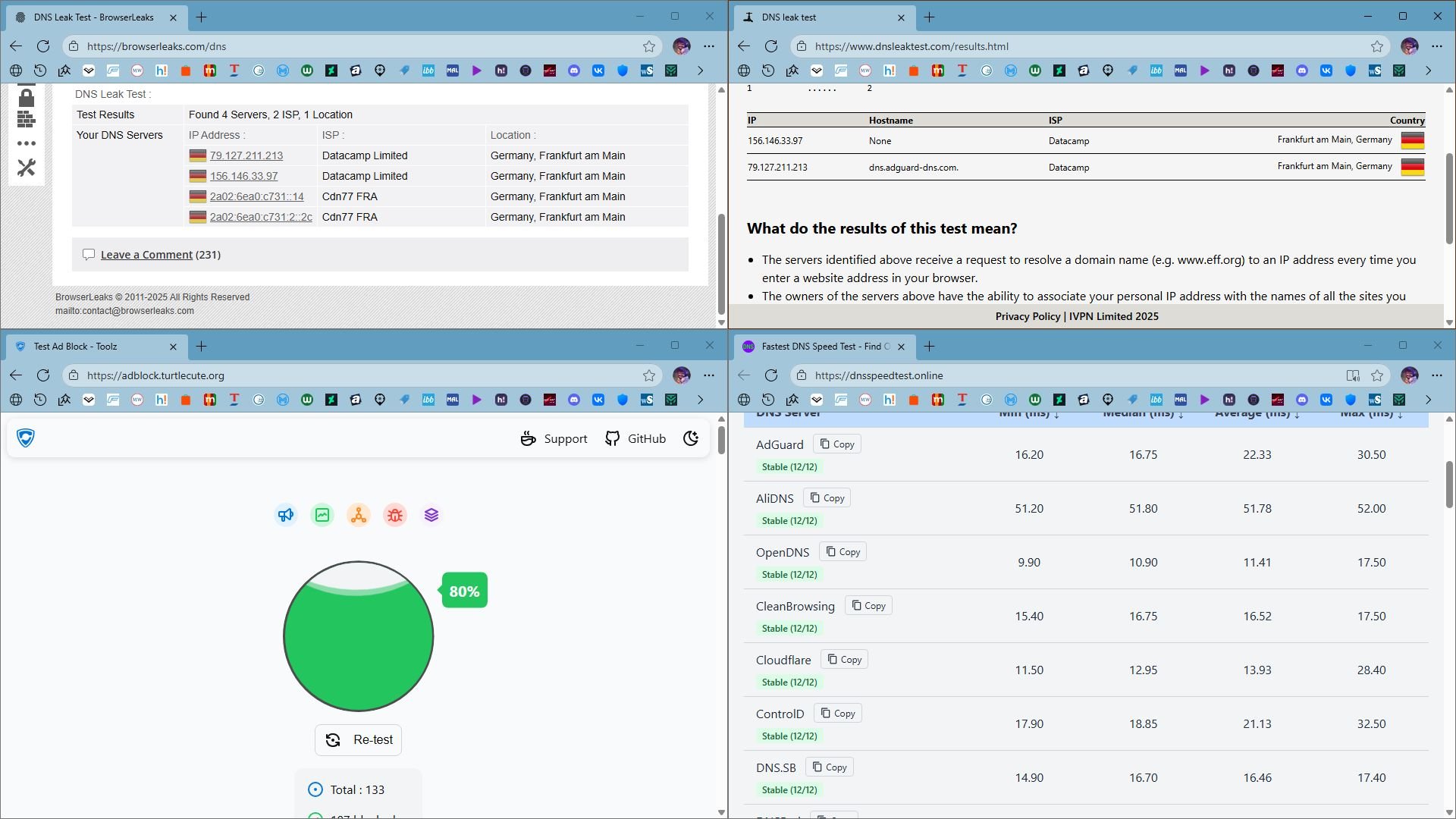
Task: Open the VK bookmark in dnsleaktest window
Action: coord(1326,71)
